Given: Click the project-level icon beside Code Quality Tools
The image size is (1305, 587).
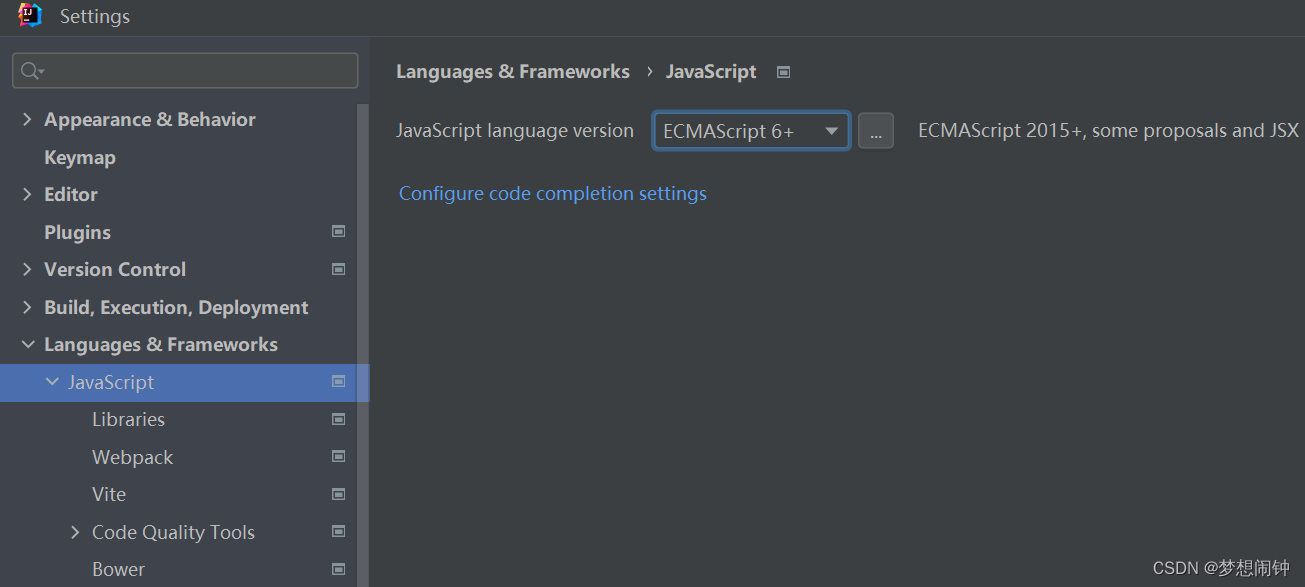Looking at the screenshot, I should pos(339,532).
